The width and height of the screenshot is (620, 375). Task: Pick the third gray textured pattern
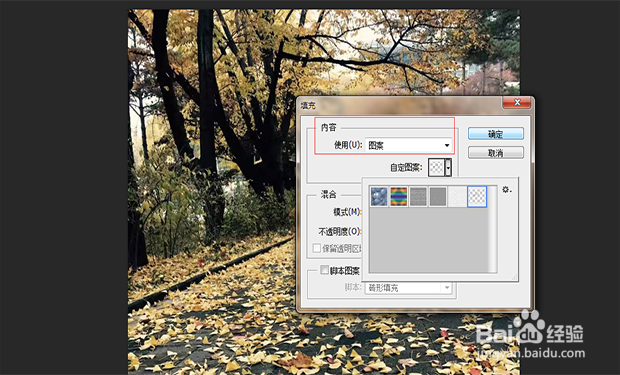tap(418, 197)
